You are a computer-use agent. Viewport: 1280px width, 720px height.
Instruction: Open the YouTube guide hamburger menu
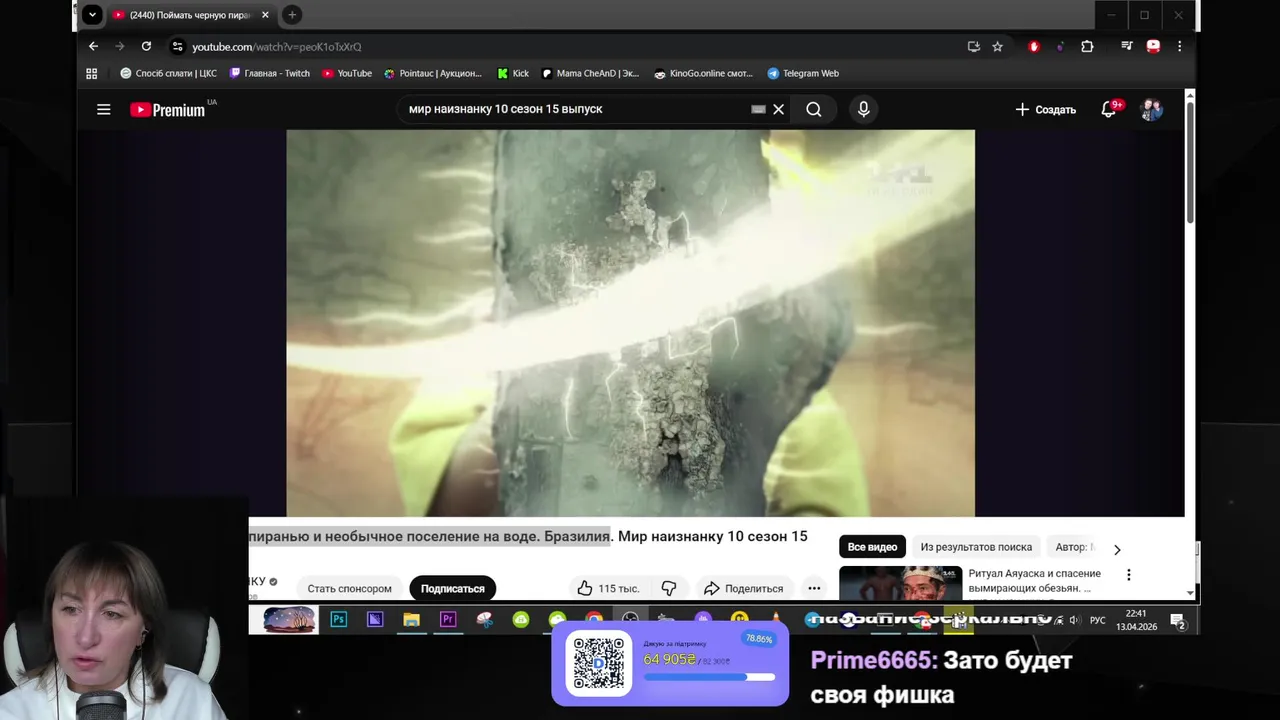(103, 110)
